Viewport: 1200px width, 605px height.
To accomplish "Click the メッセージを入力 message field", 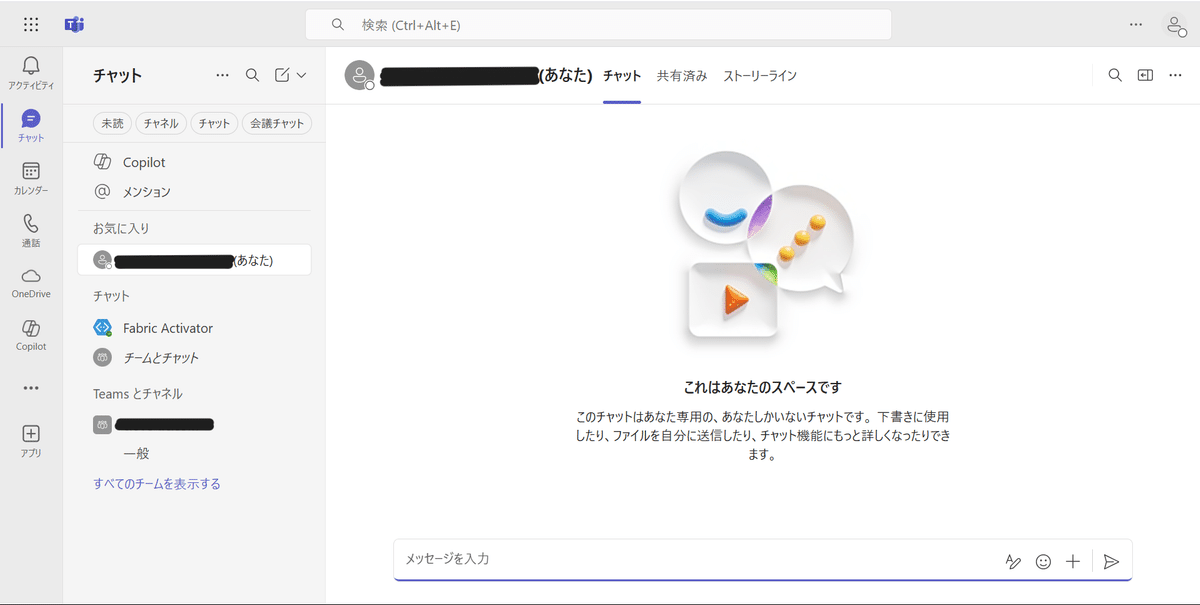I will (x=695, y=559).
